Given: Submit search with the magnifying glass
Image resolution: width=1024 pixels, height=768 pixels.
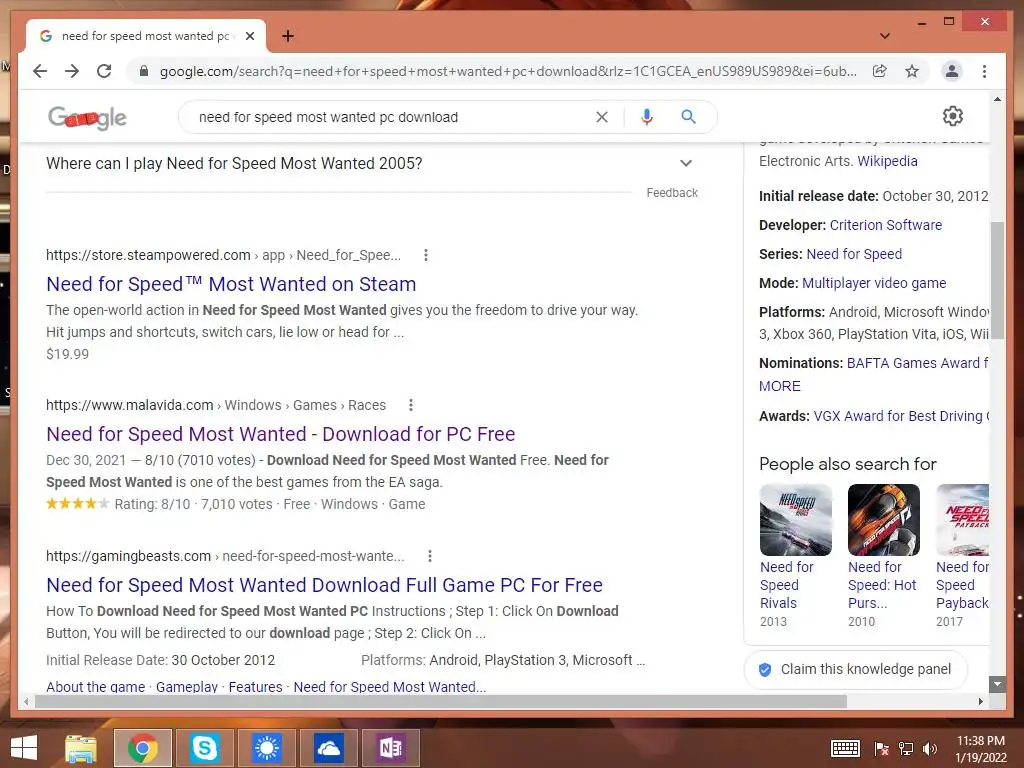Looking at the screenshot, I should tap(688, 117).
